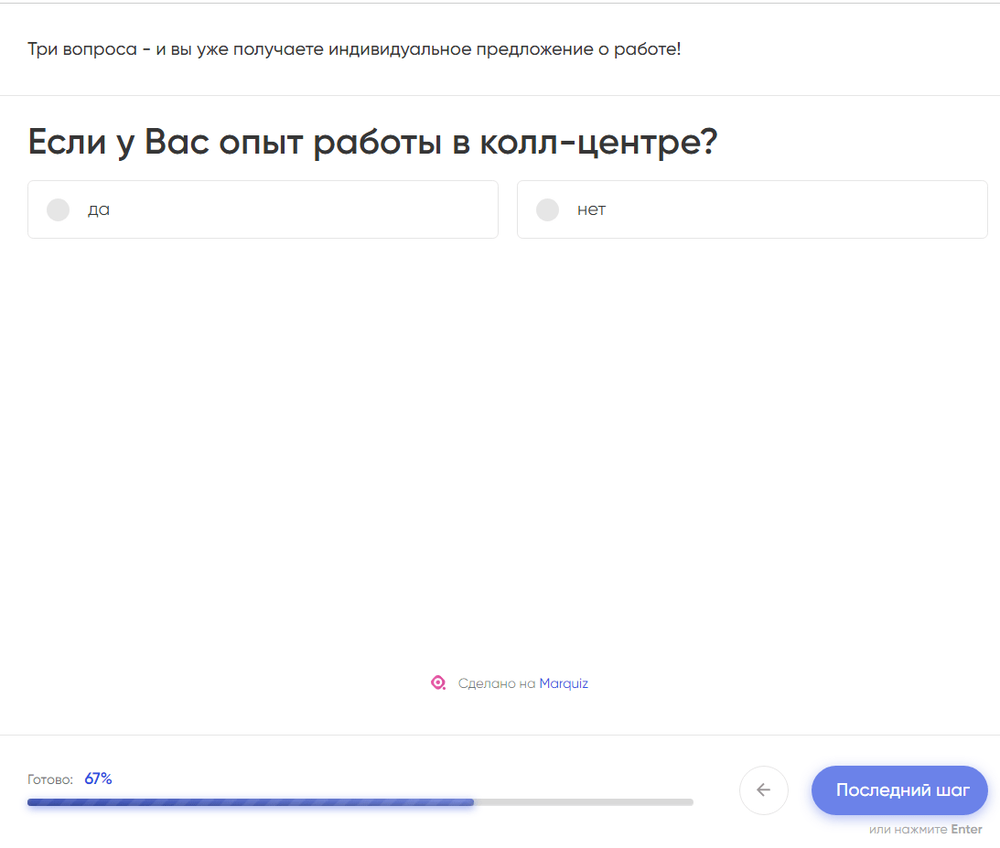The width and height of the screenshot is (1000, 848).
Task: Click the "или нажмите Enter" hint
Action: point(925,830)
